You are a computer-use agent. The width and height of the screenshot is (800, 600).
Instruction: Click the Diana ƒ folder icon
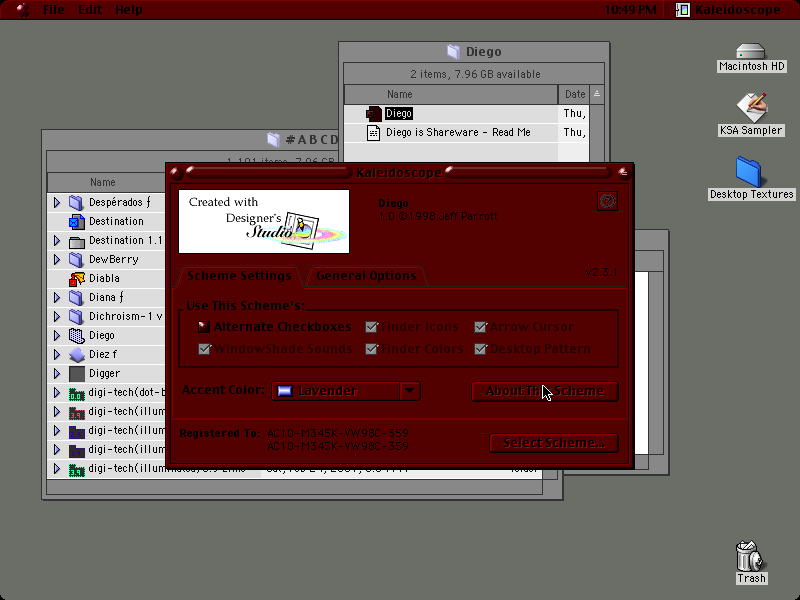coord(76,297)
